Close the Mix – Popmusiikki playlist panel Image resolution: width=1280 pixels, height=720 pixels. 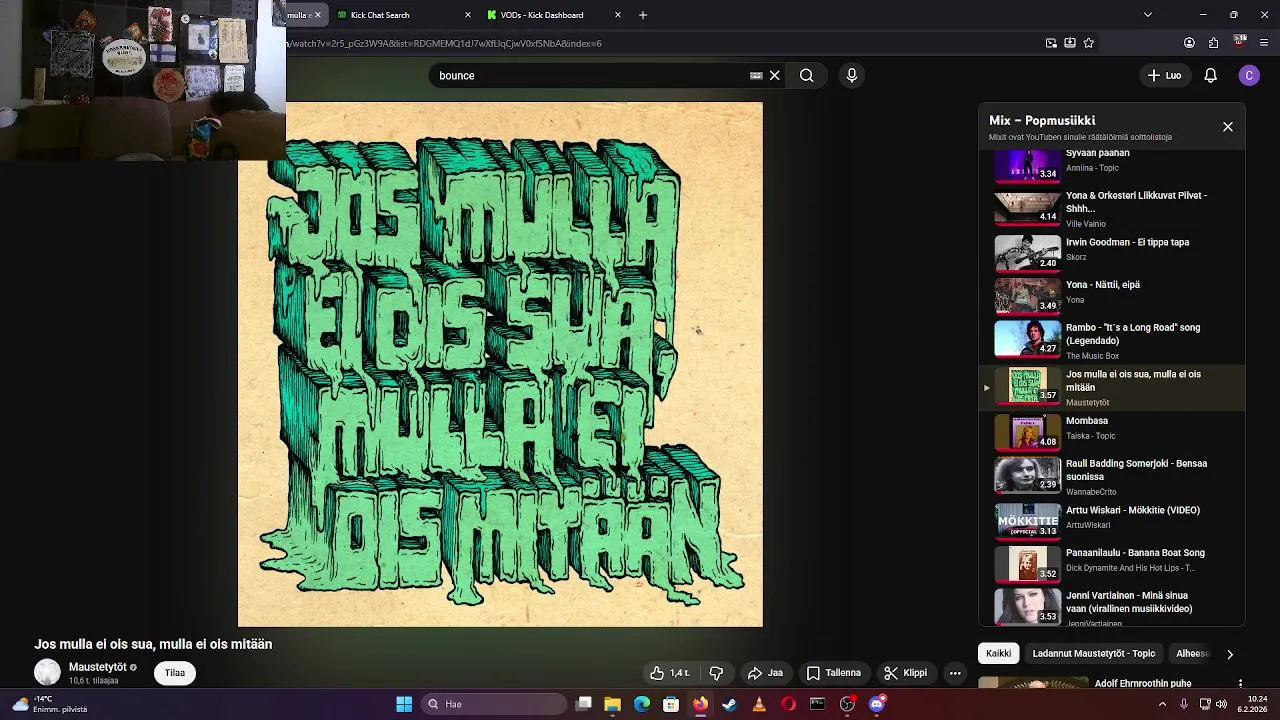1228,127
